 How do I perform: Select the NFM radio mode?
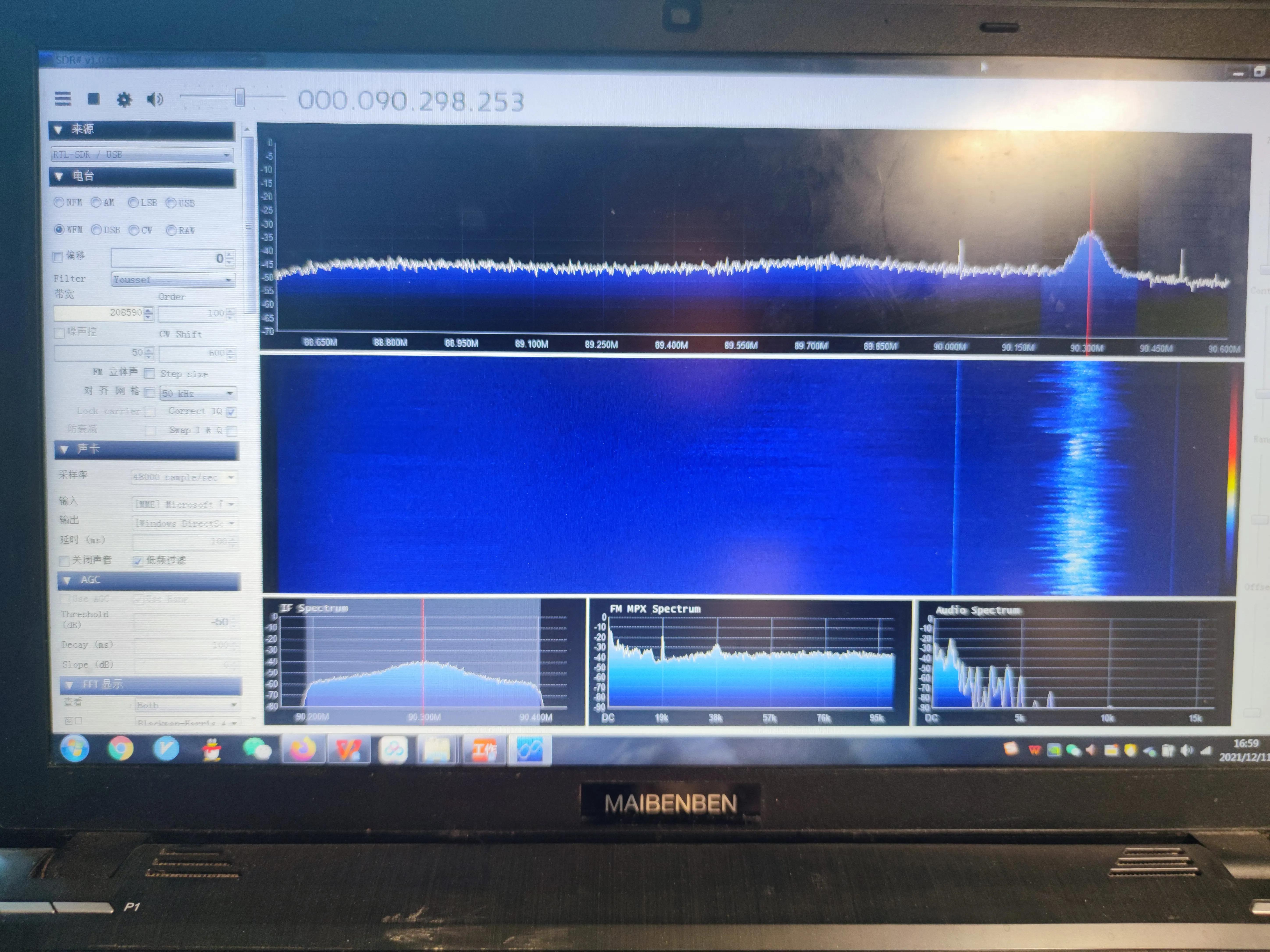pyautogui.click(x=59, y=202)
